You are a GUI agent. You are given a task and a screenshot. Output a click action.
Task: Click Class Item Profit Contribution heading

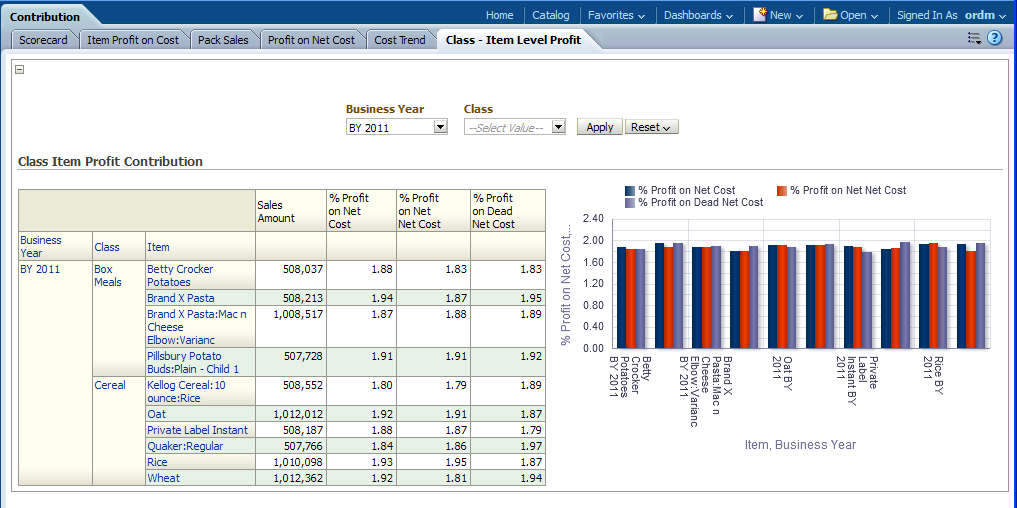pos(110,162)
